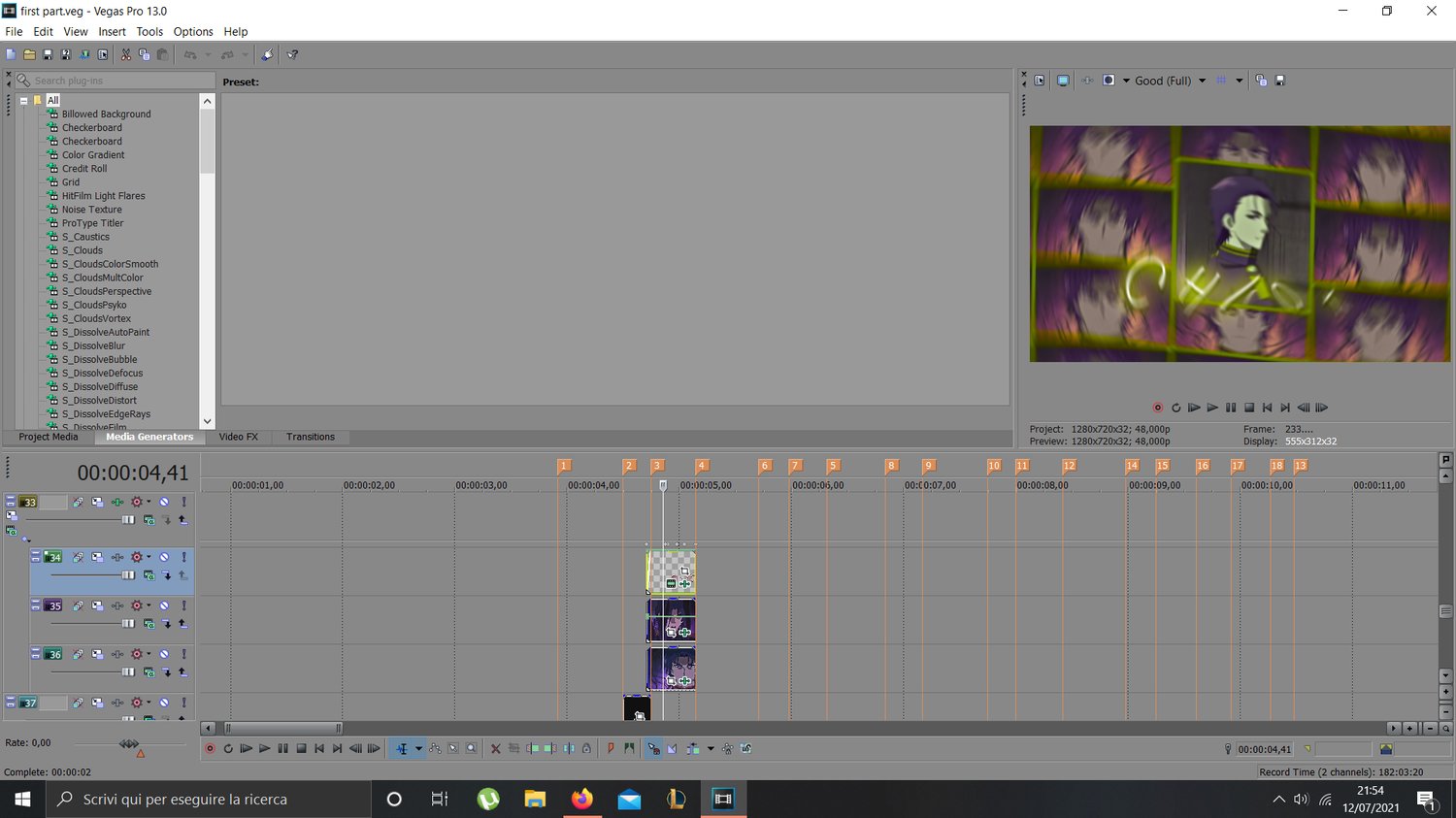
Task: Toggle split screen view in preview
Action: pos(1109,81)
